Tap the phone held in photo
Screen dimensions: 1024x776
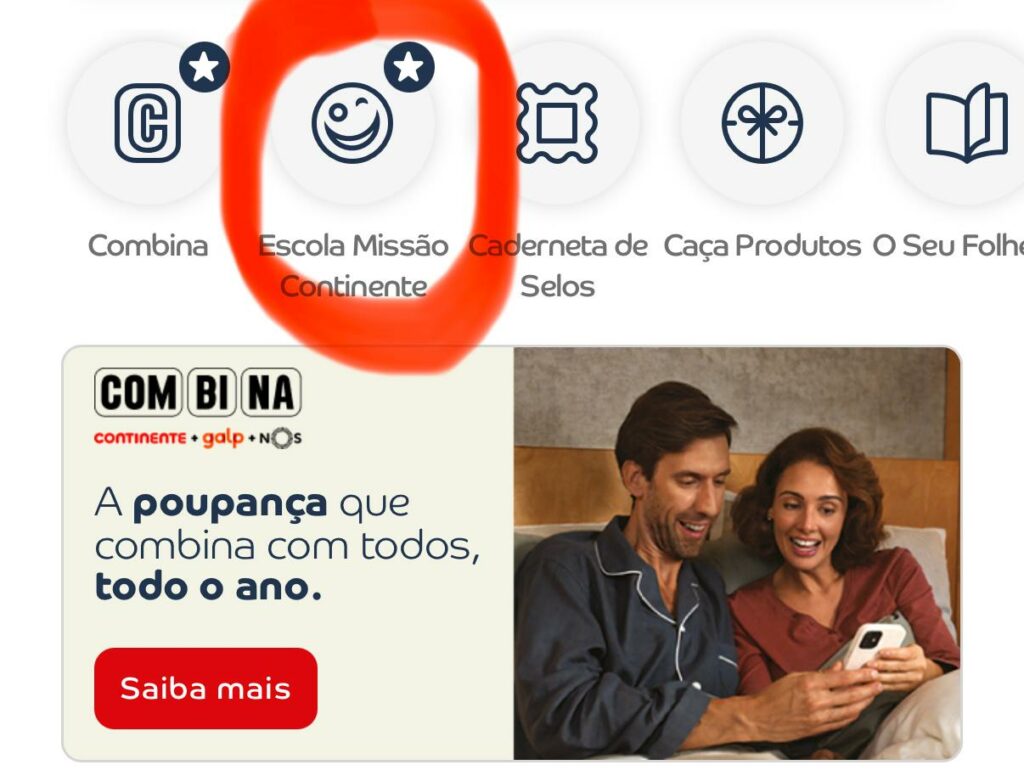tap(872, 644)
